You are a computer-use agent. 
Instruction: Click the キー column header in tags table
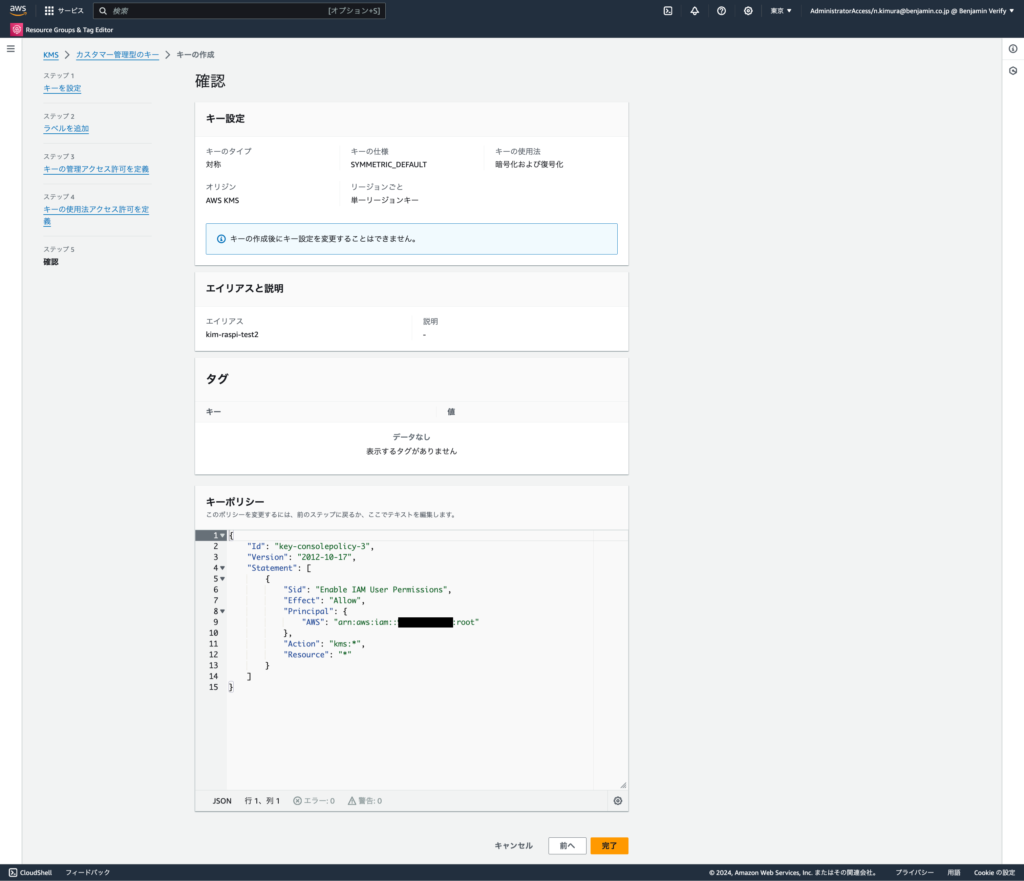click(214, 411)
